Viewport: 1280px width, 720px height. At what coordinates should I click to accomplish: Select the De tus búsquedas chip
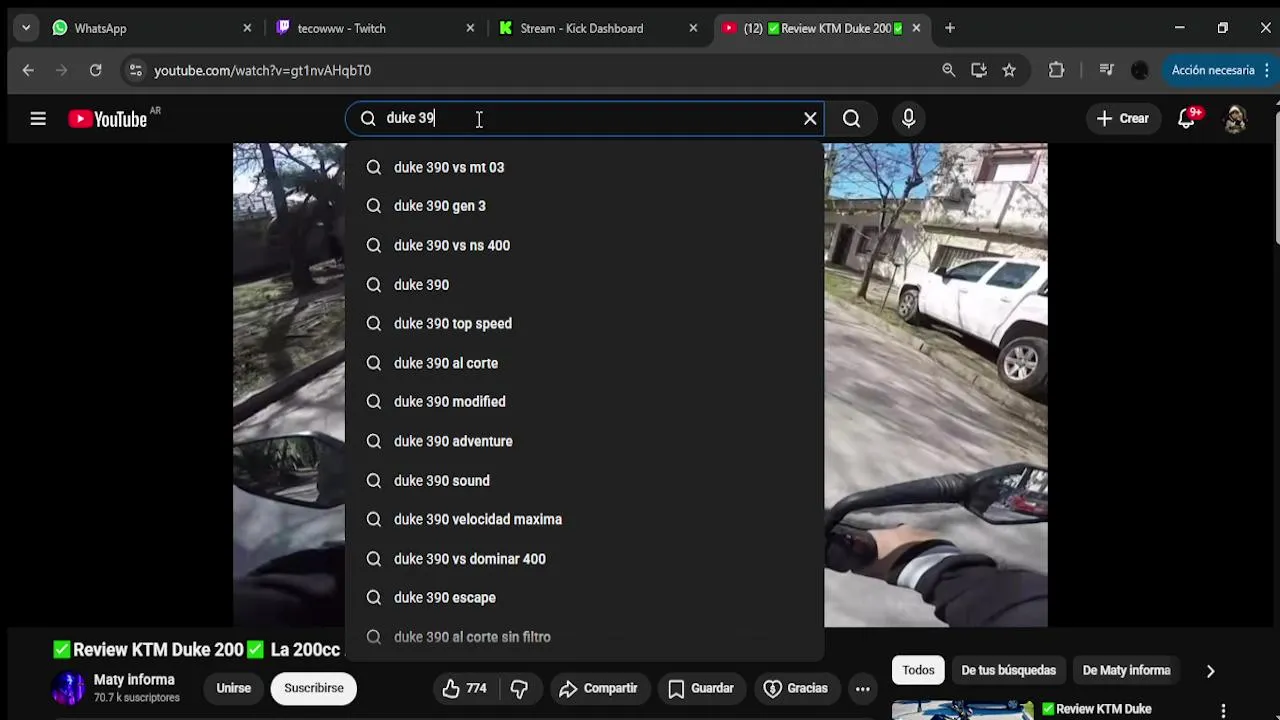coord(1008,670)
